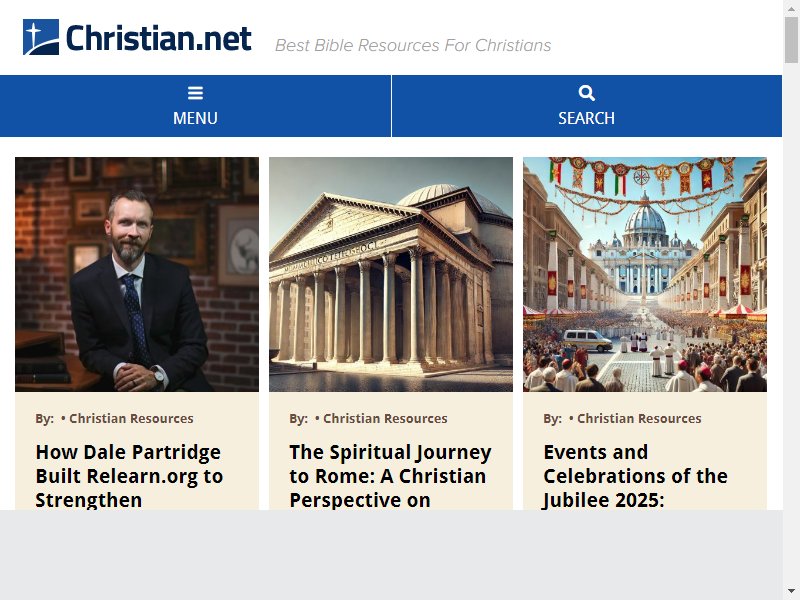Click the Christian.net site title text
800x600 pixels.
159,38
